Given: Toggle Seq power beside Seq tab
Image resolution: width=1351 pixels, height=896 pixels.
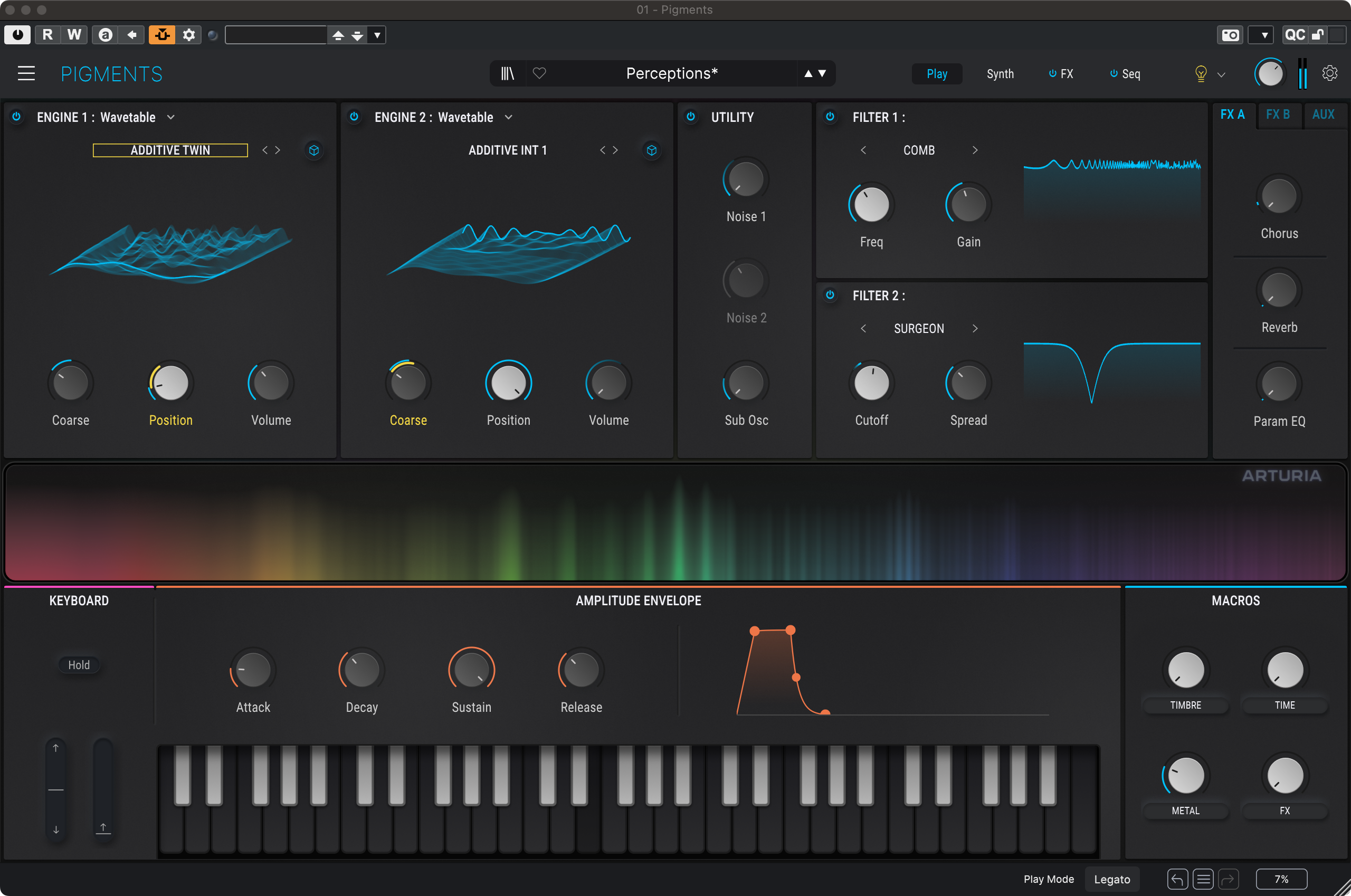Looking at the screenshot, I should (1114, 74).
